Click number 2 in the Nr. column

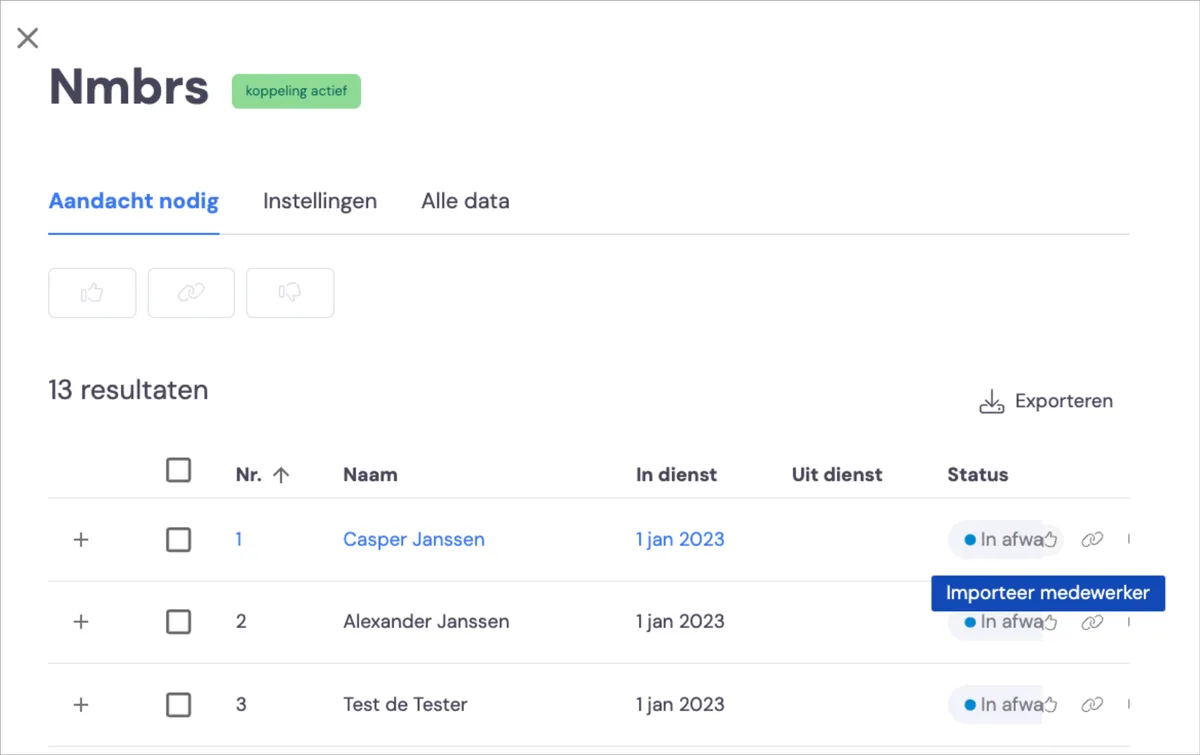tap(241, 622)
